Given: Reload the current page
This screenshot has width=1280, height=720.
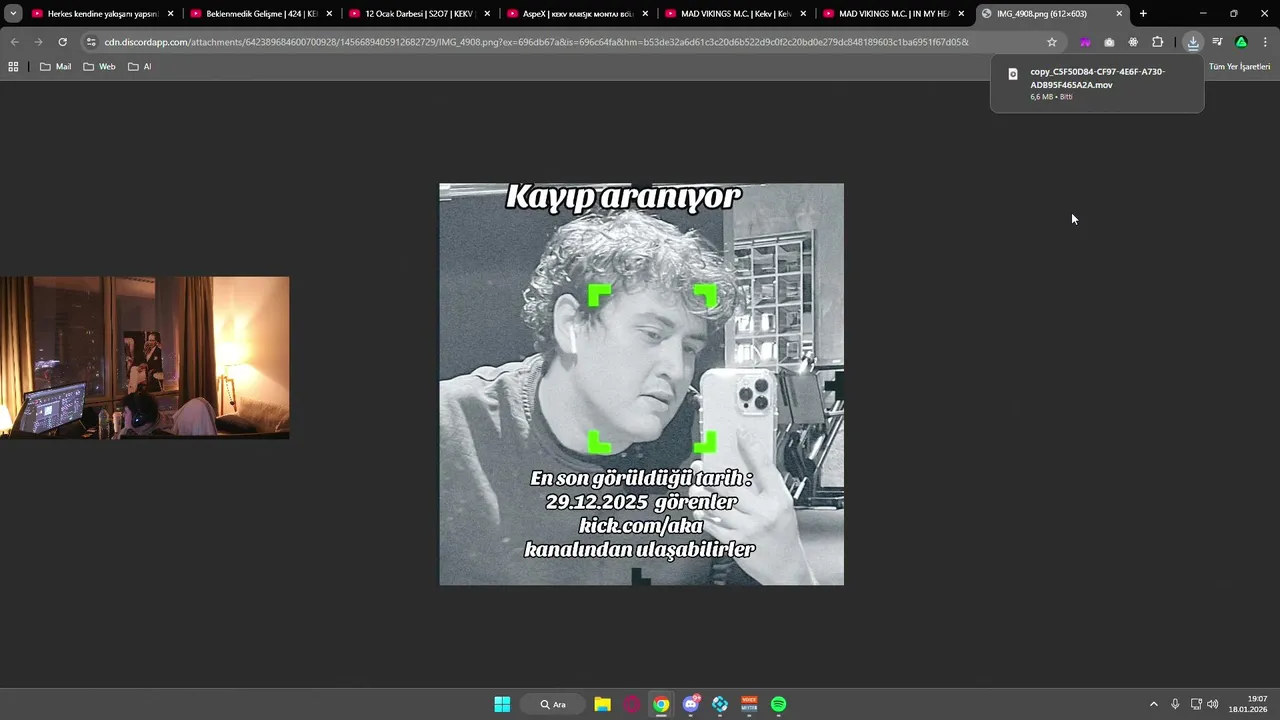Looking at the screenshot, I should [x=62, y=42].
